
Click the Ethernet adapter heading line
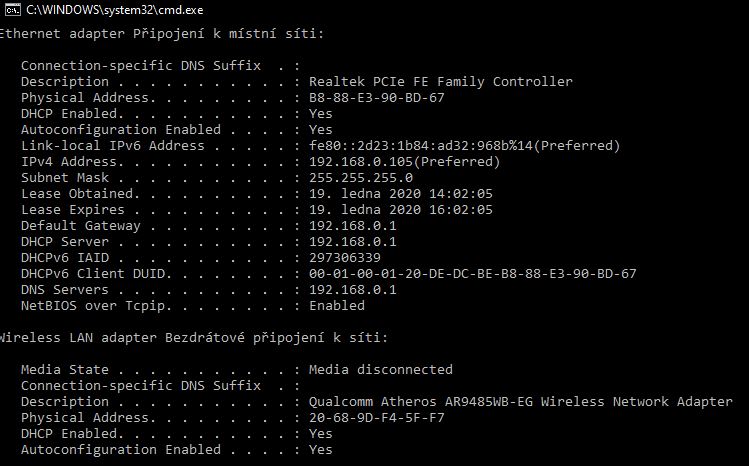161,34
